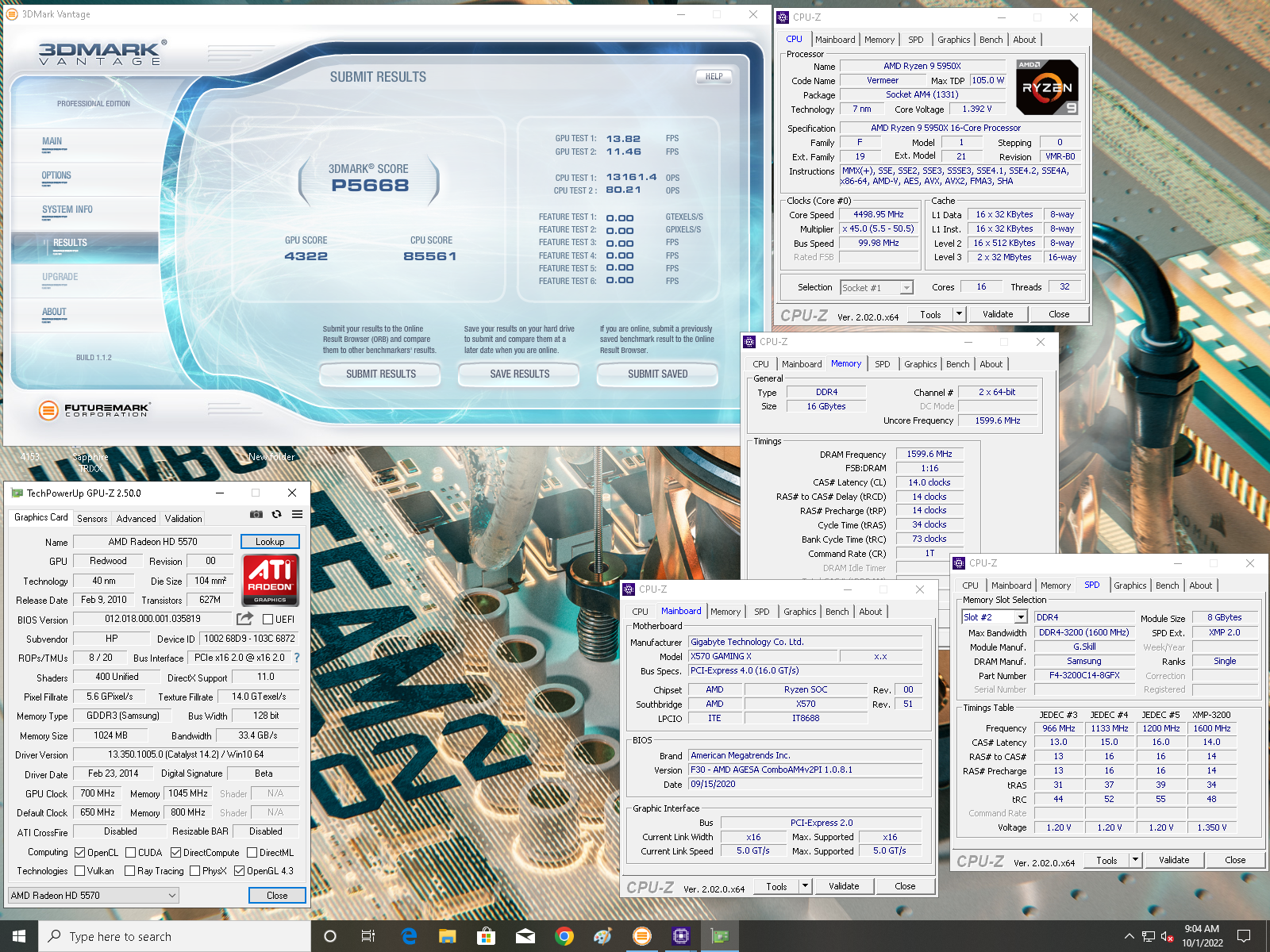Click the GPU-Z refresh icon
This screenshot has height=952, width=1270.
tap(277, 514)
